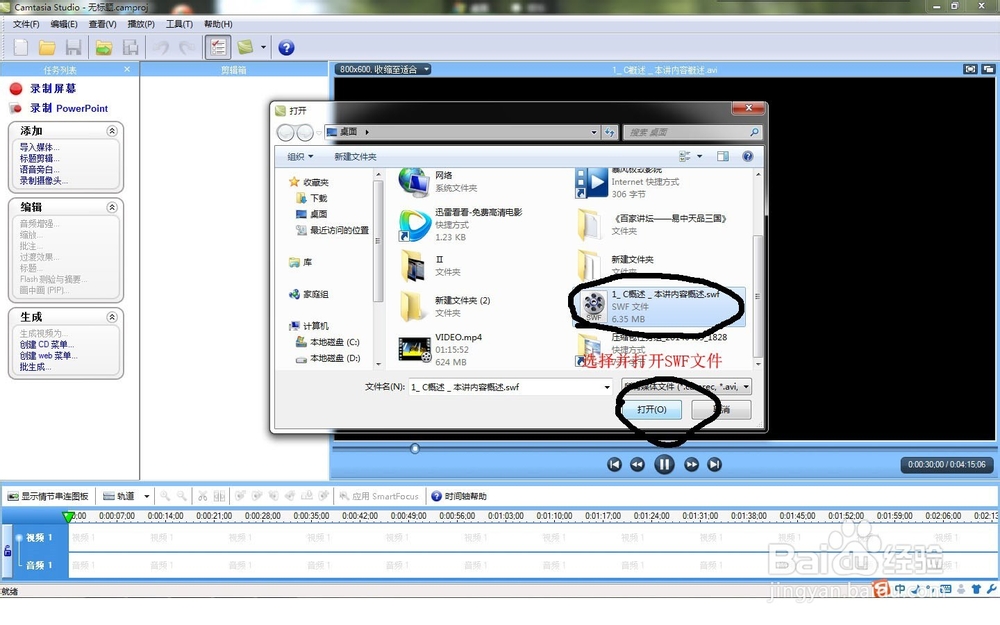
Task: Click the next clip playback button
Action: [714, 464]
